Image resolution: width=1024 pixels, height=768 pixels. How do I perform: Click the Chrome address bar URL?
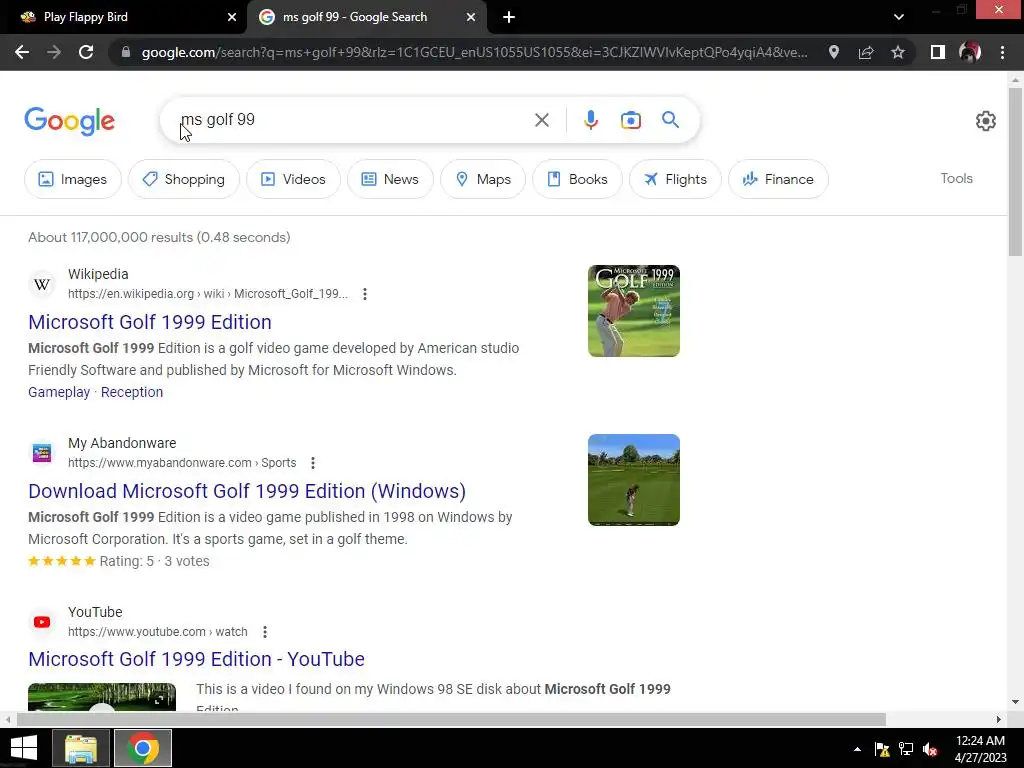pos(474,52)
